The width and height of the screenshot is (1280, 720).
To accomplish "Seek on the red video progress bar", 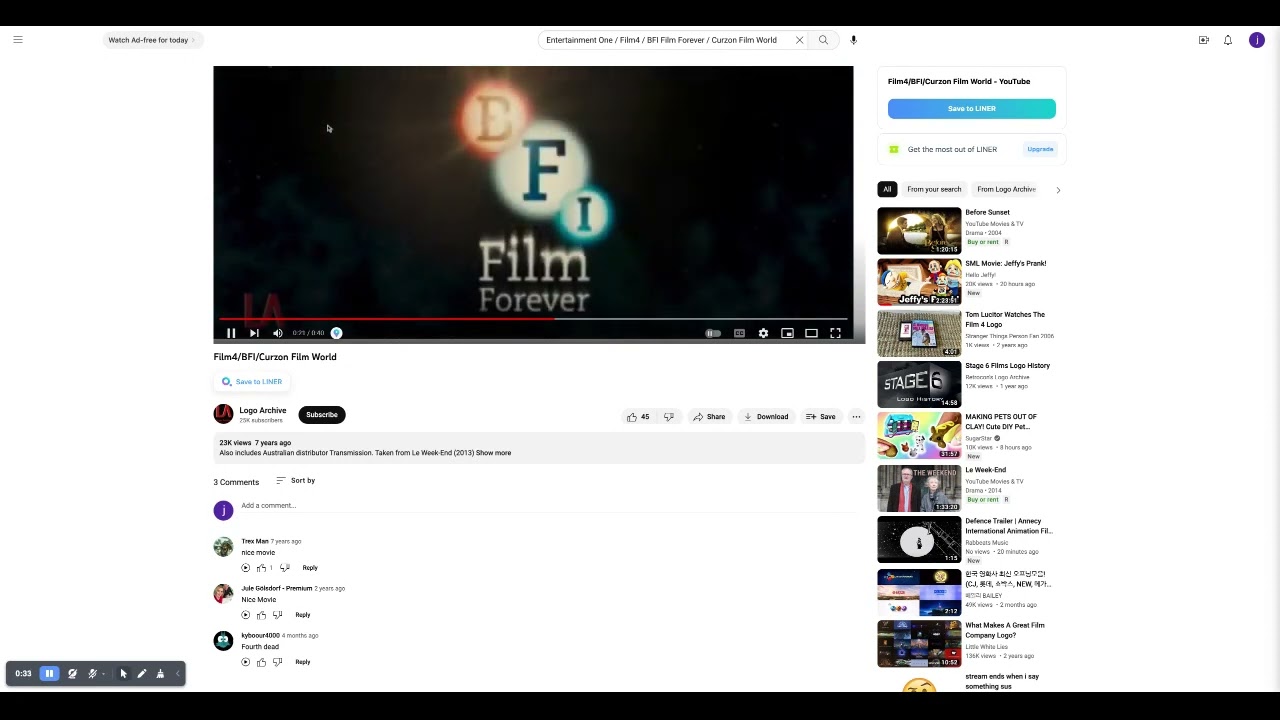I will (533, 319).
